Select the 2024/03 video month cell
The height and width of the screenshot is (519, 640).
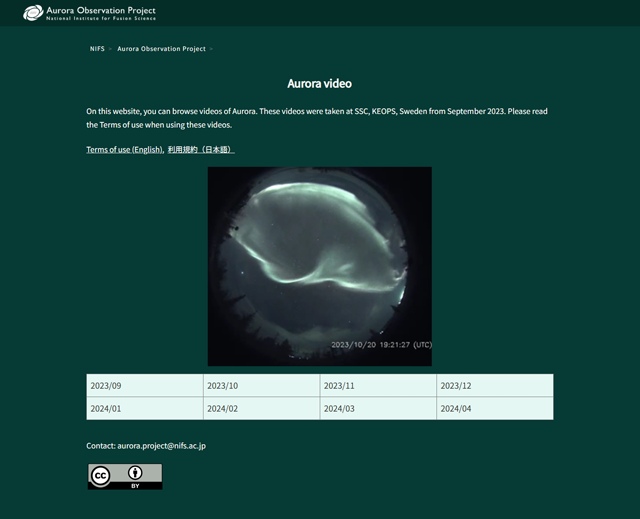[x=378, y=408]
